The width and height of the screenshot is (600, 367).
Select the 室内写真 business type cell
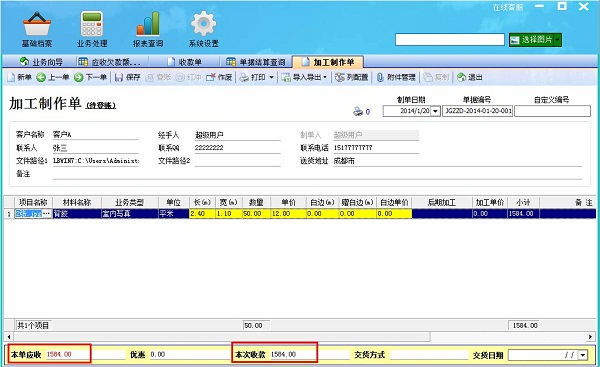[x=130, y=214]
